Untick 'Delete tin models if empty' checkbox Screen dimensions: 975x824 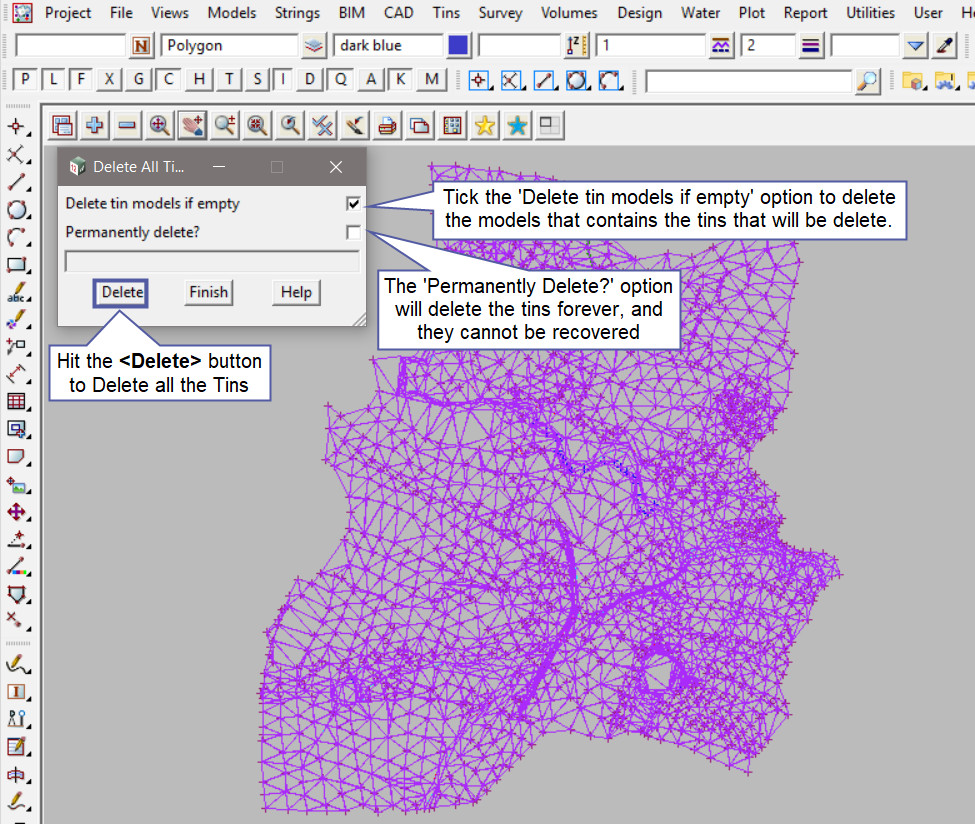click(x=353, y=204)
